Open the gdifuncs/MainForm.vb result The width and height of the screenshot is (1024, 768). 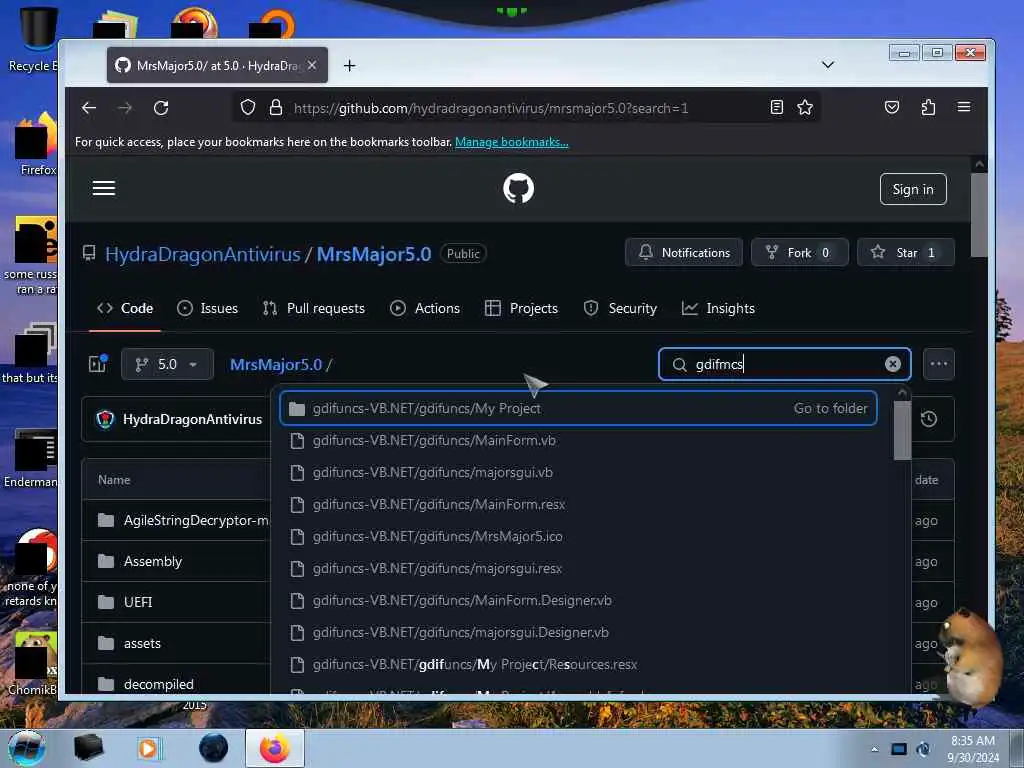coord(578,441)
